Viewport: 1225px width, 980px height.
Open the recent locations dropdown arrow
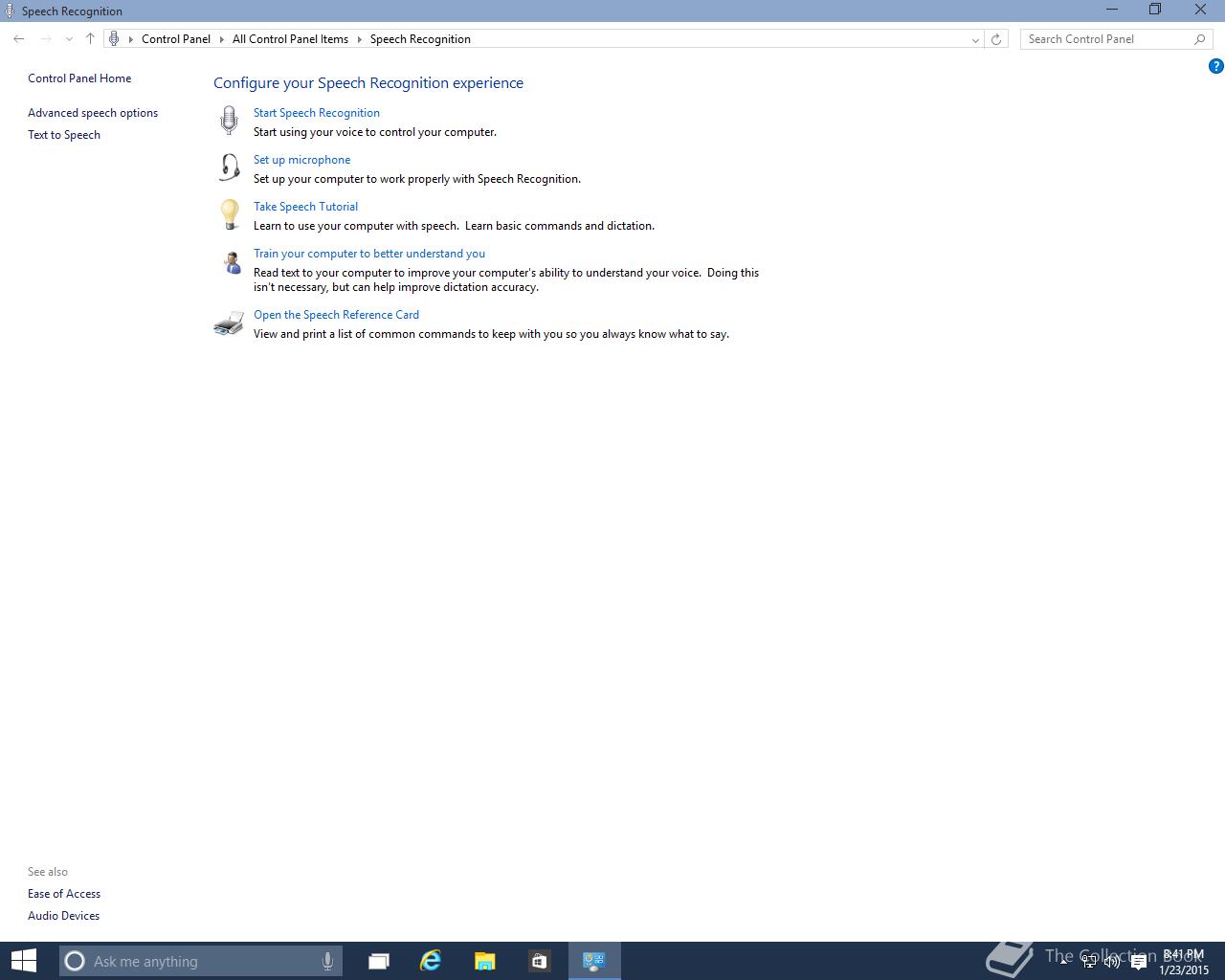tap(69, 39)
